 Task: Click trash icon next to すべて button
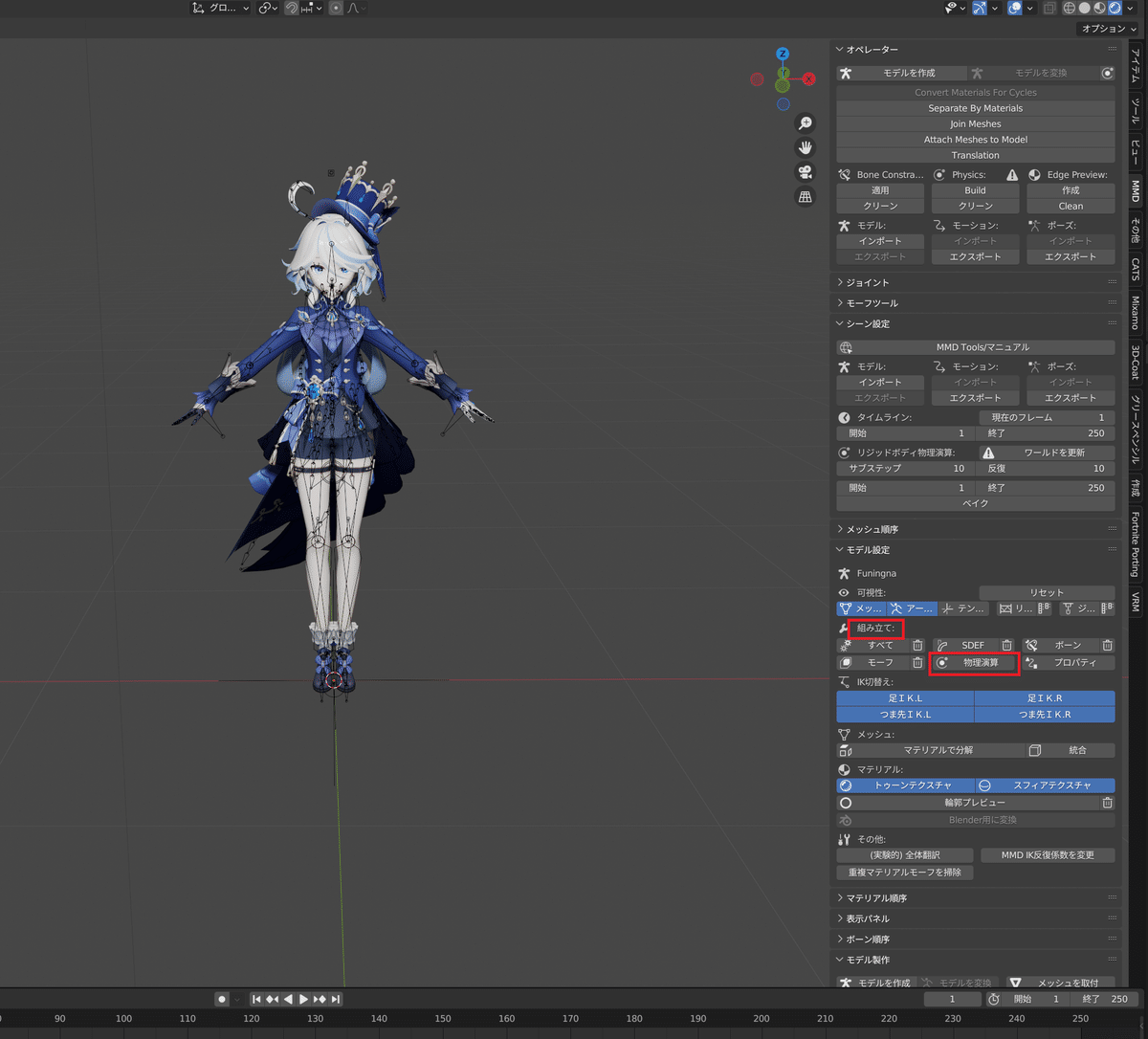click(917, 646)
